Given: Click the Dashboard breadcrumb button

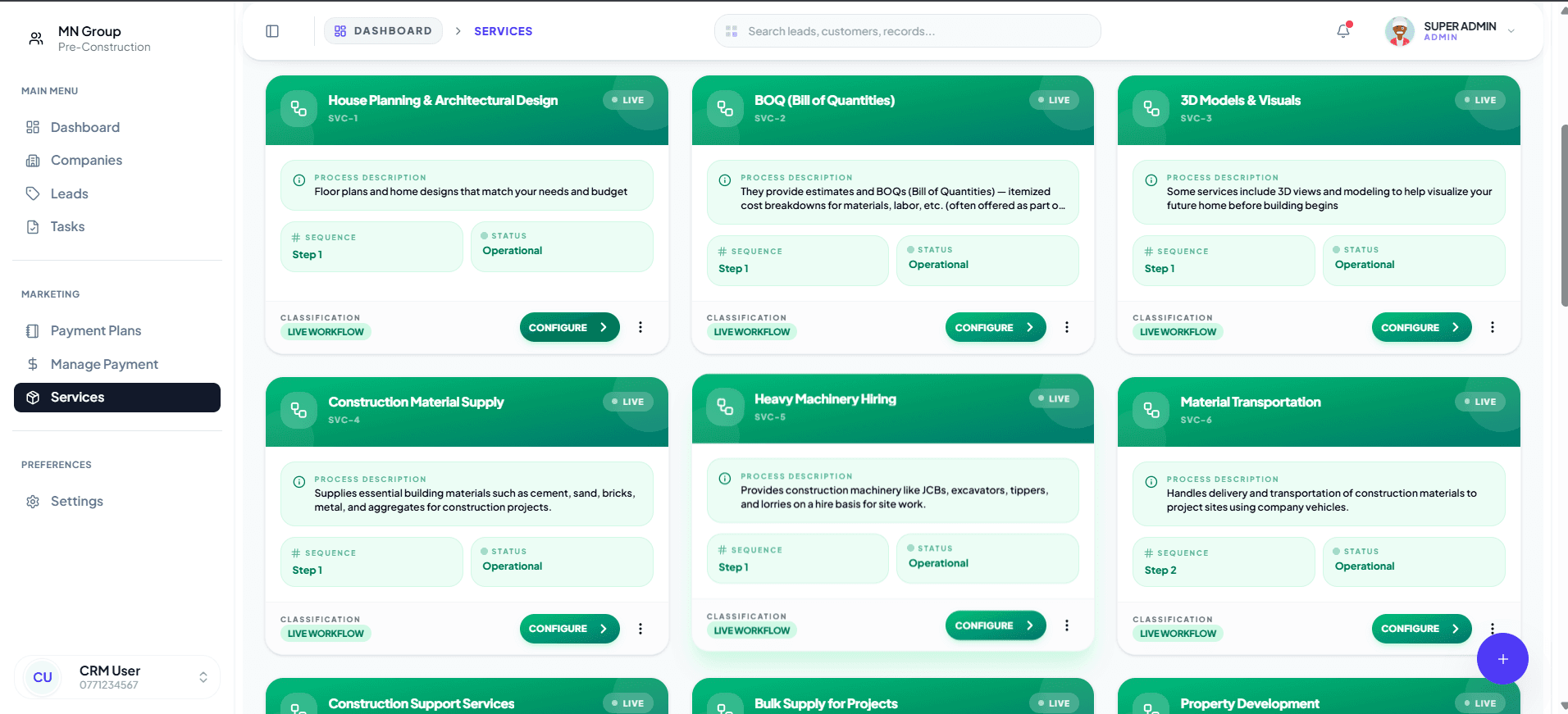Looking at the screenshot, I should pos(383,31).
